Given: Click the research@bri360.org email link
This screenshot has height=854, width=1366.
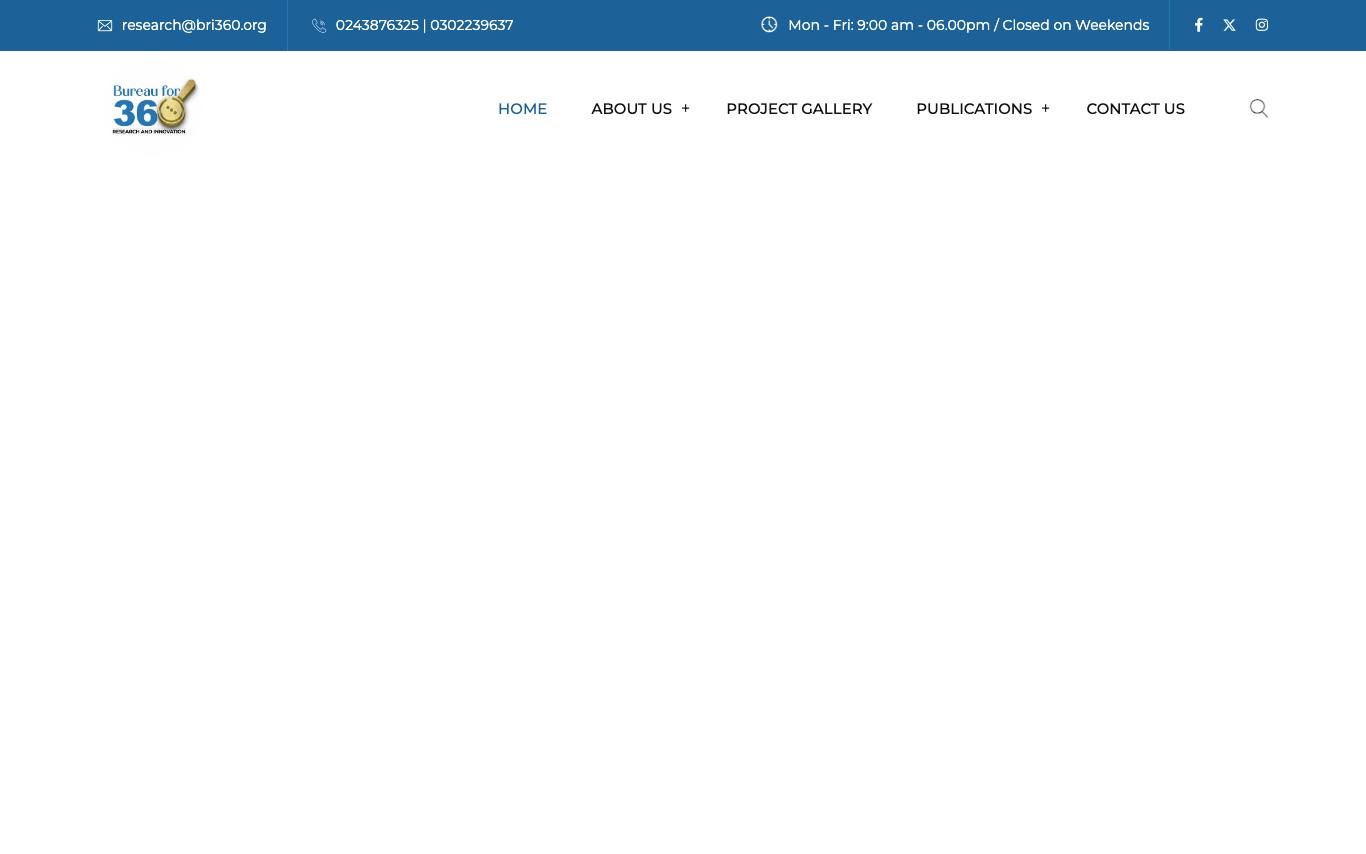Looking at the screenshot, I should tap(194, 25).
